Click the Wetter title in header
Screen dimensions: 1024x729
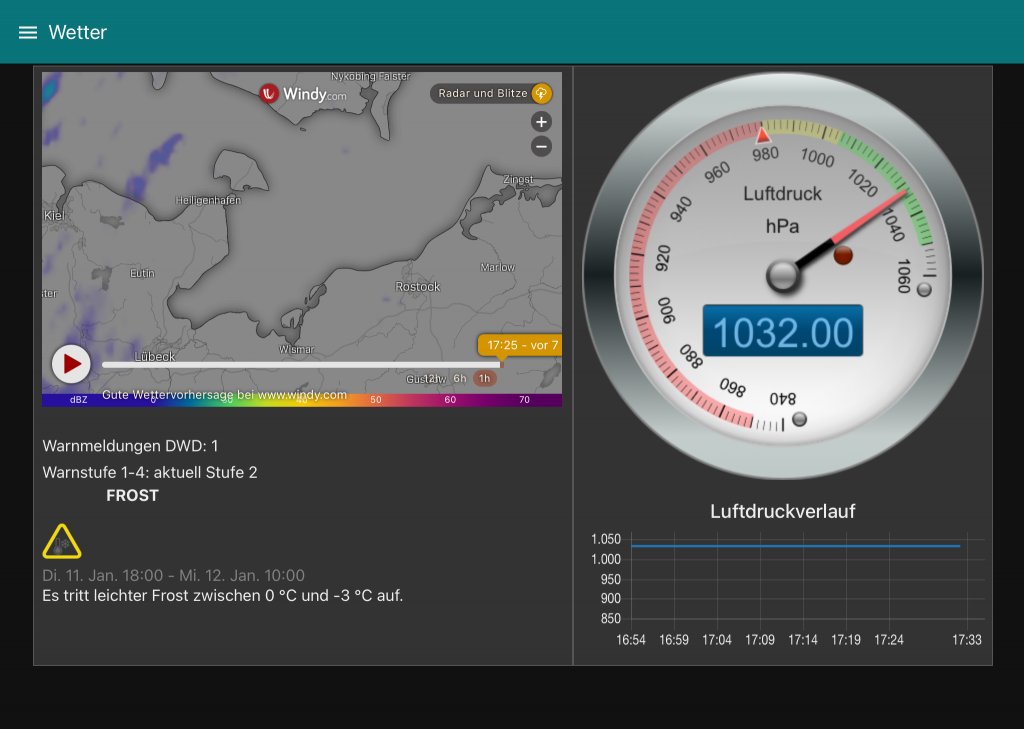point(78,32)
